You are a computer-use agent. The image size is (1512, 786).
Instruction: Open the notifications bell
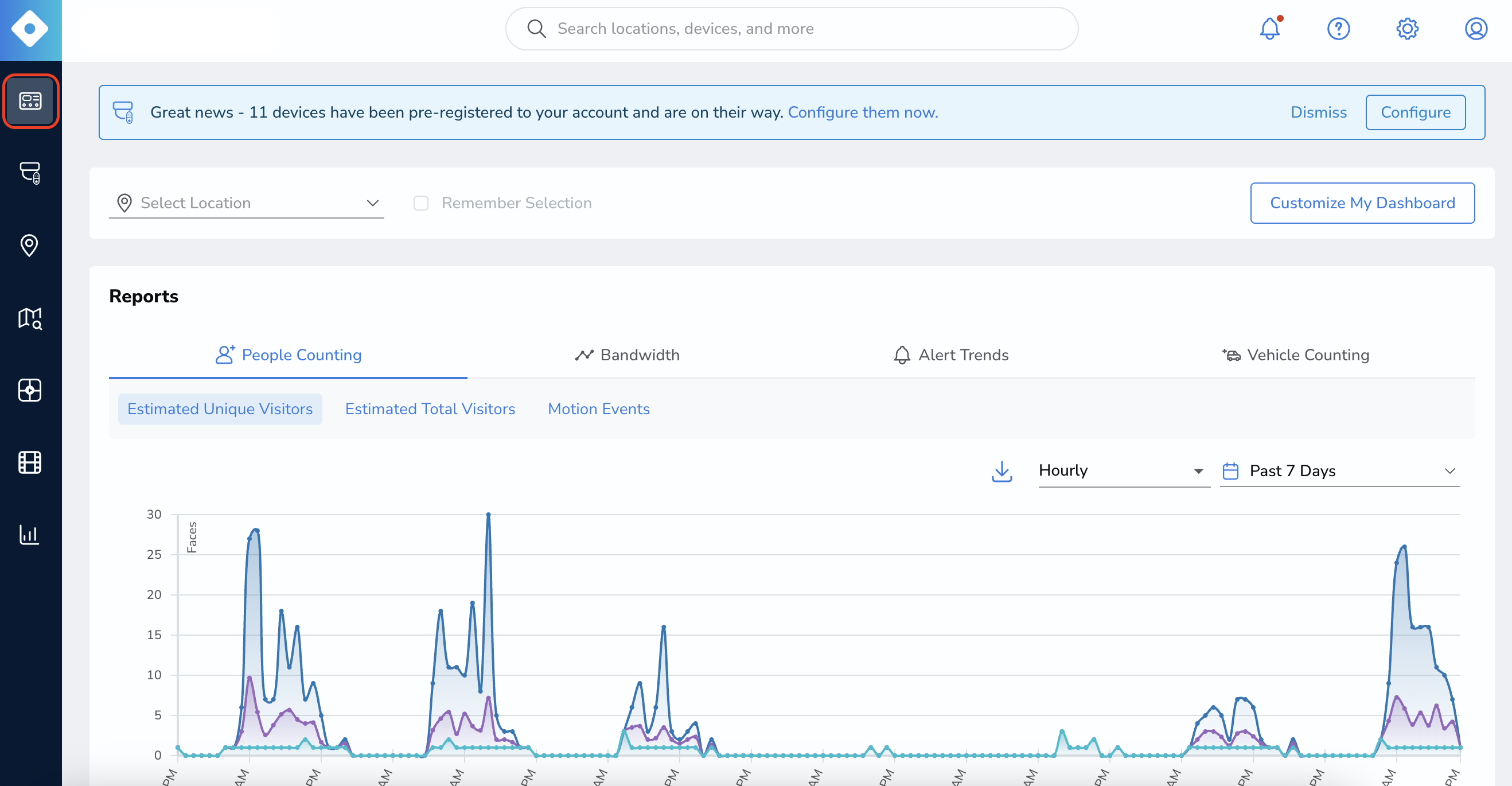[1269, 28]
